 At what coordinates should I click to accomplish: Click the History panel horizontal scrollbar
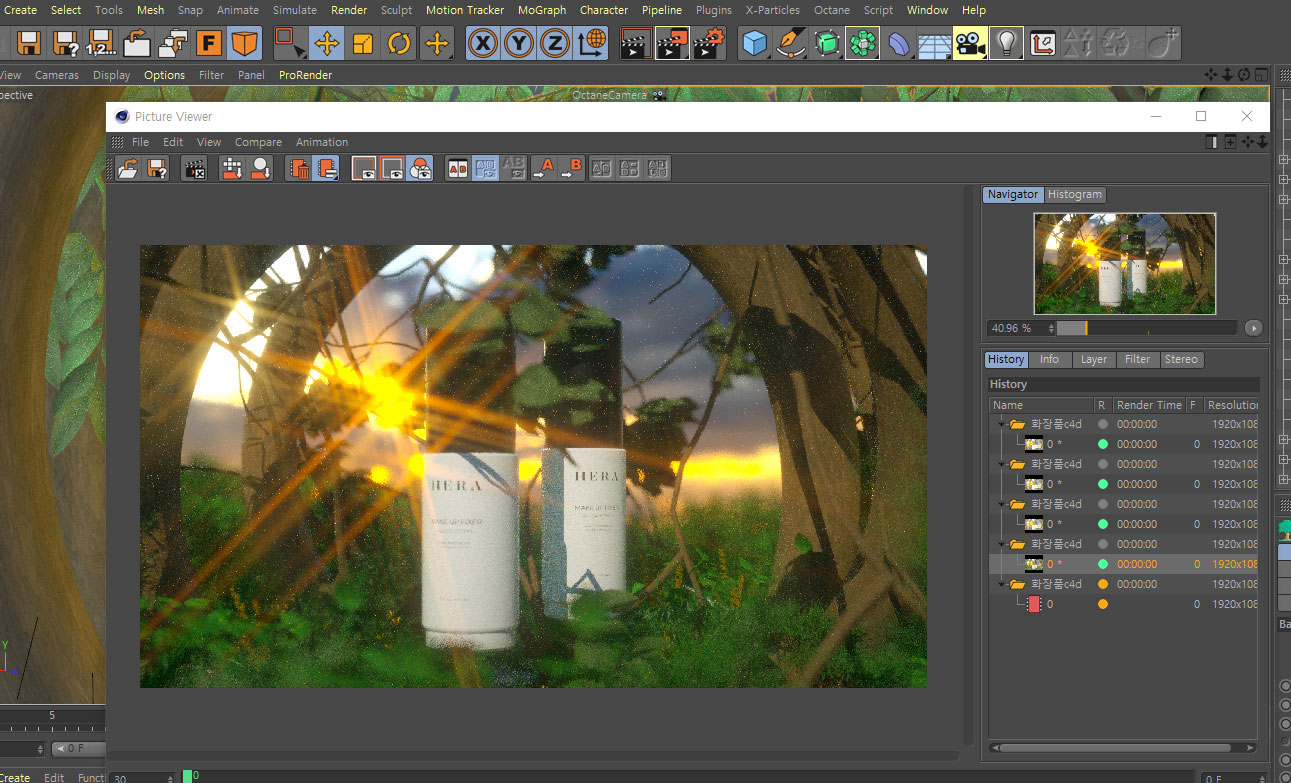1124,748
